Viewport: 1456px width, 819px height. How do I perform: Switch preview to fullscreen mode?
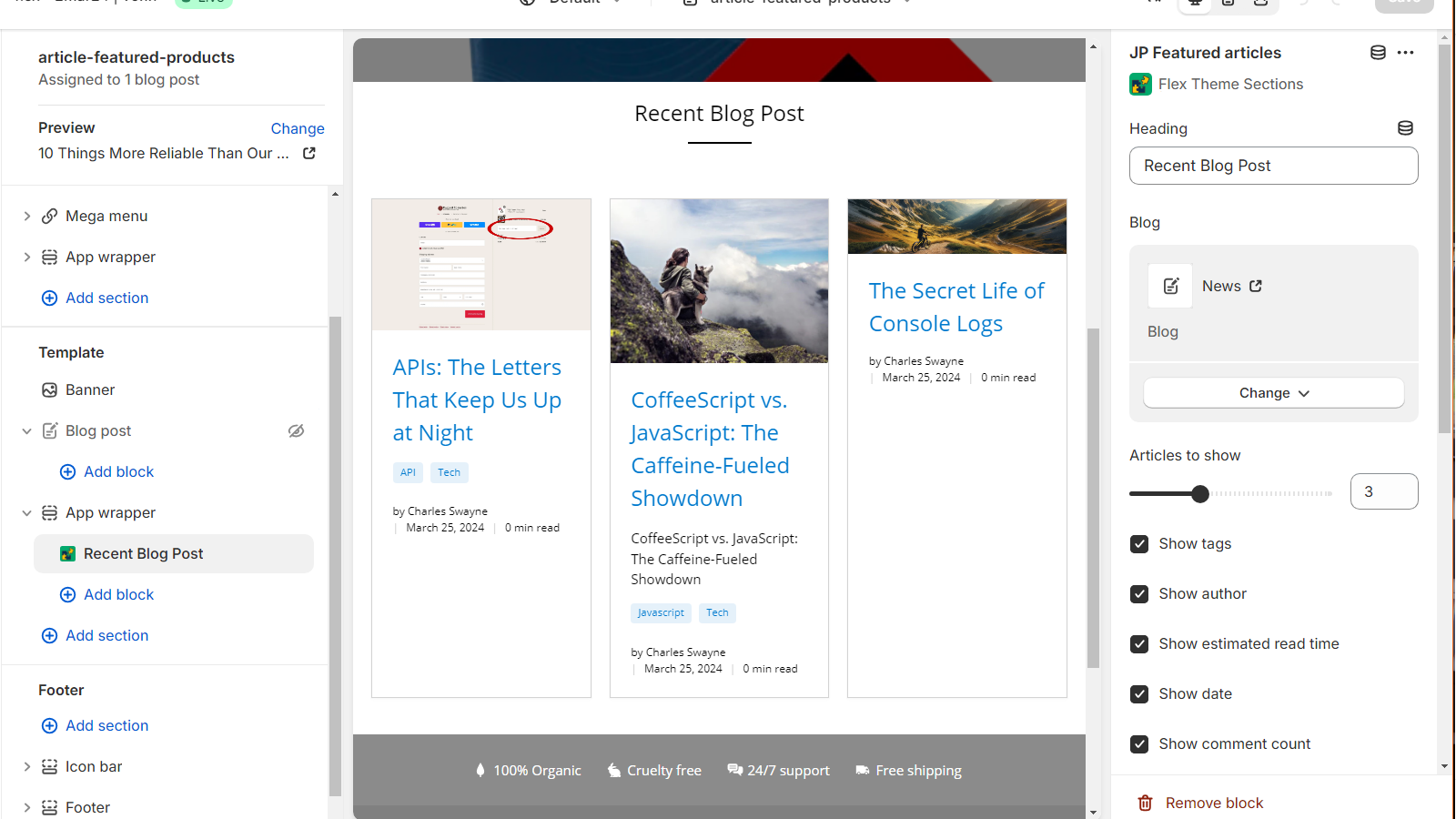click(x=1260, y=4)
